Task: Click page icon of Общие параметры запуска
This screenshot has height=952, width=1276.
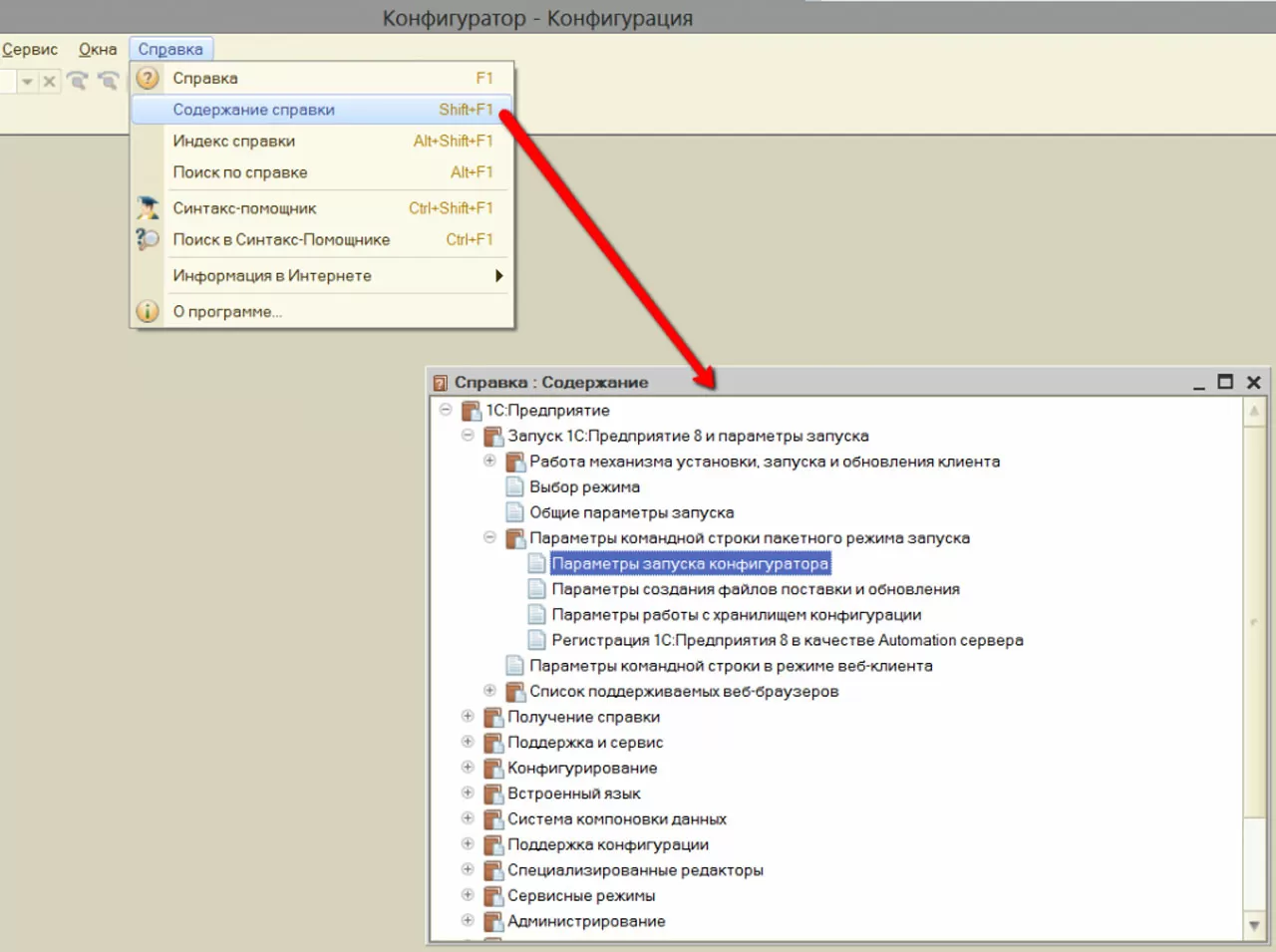Action: (x=514, y=512)
